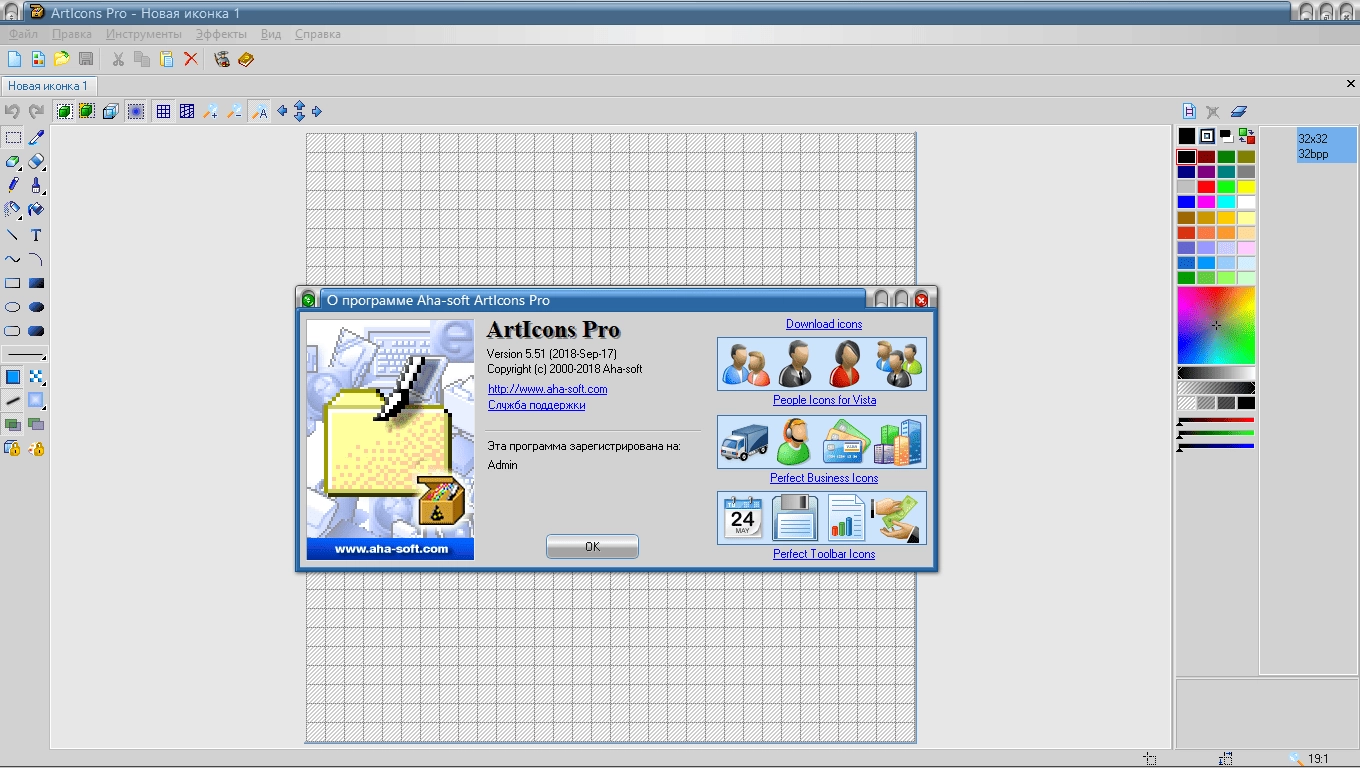Image resolution: width=1360 pixels, height=768 pixels.
Task: Open a file using the folder icon
Action: (x=62, y=59)
